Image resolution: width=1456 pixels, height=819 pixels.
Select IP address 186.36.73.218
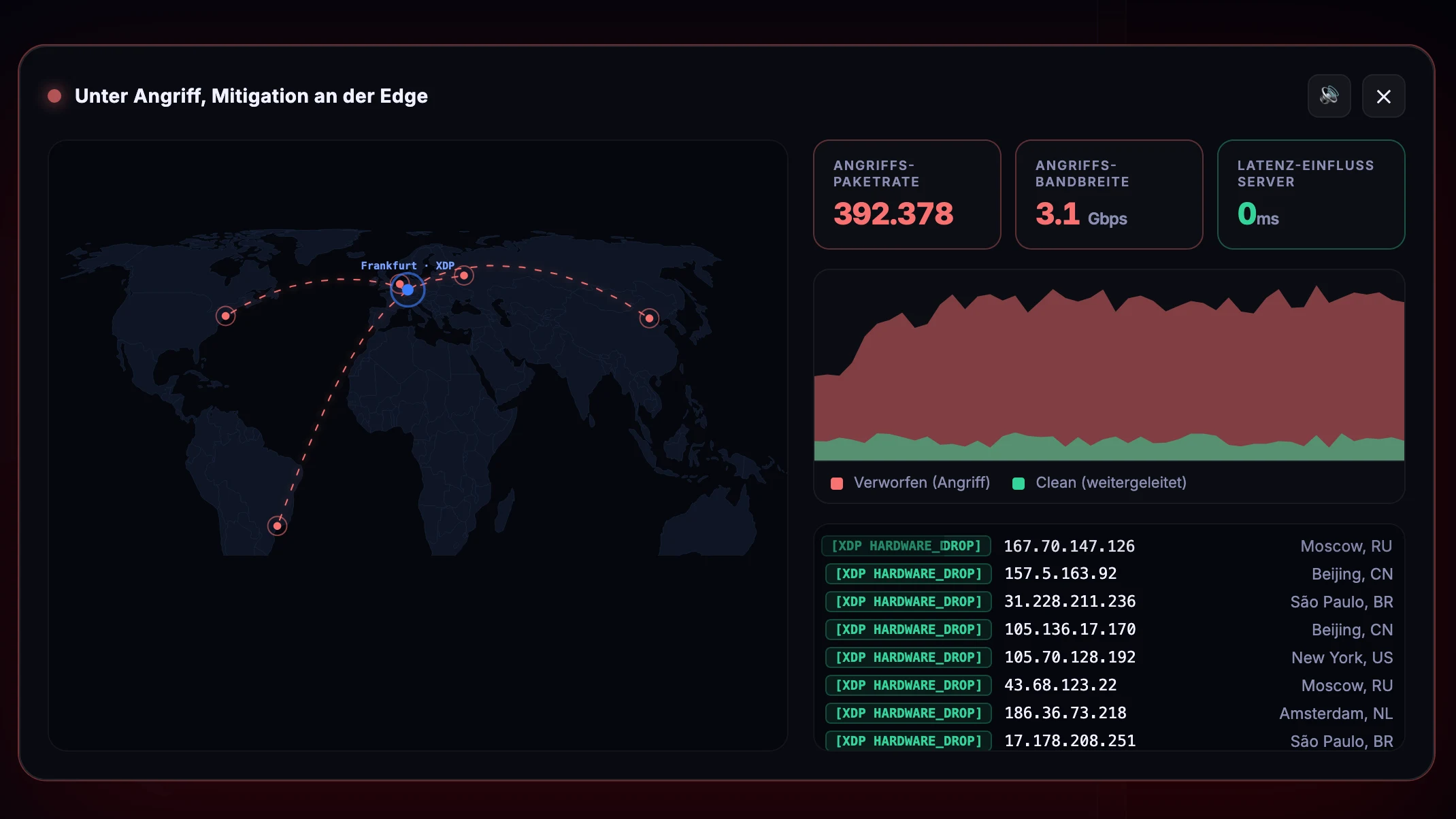(1065, 714)
